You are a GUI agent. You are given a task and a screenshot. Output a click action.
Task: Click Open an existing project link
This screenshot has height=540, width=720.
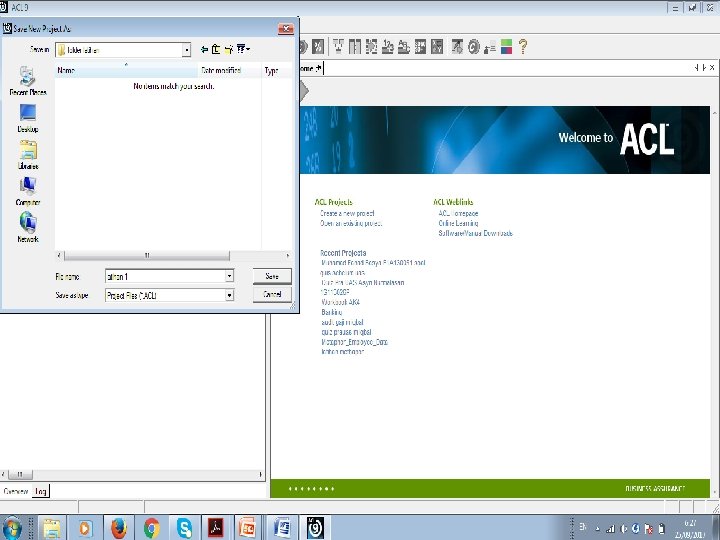pyautogui.click(x=351, y=224)
